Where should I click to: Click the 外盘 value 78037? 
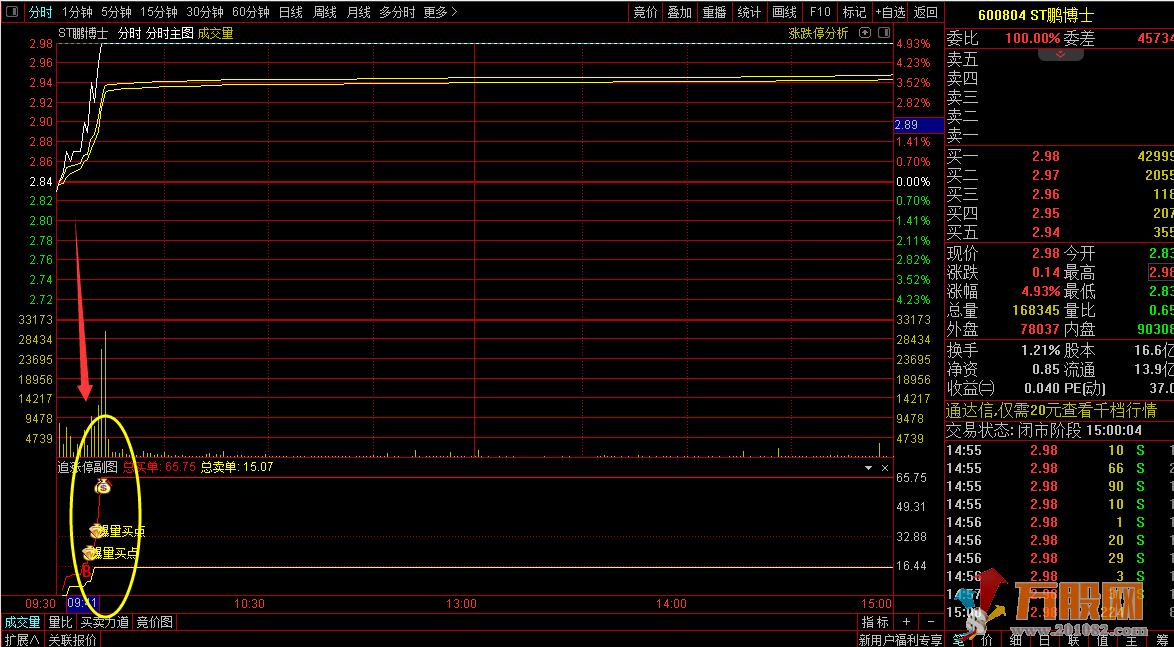coord(1038,329)
